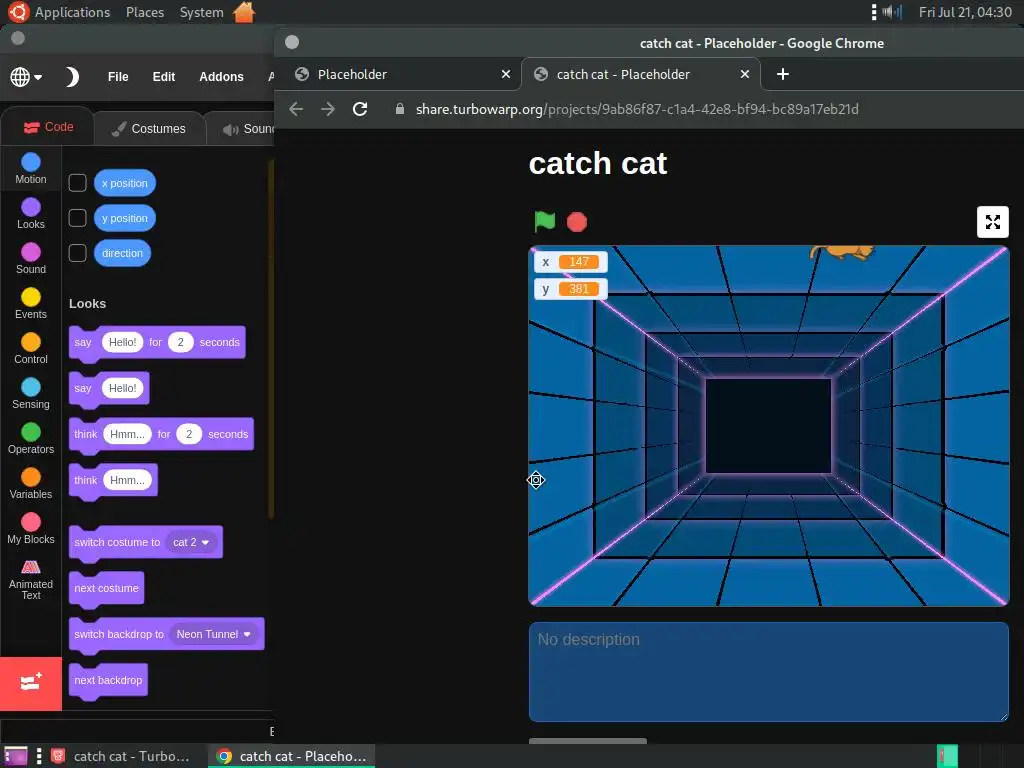This screenshot has height=768, width=1024.
Task: Edit the seconds value in think block
Action: pyautogui.click(x=189, y=434)
